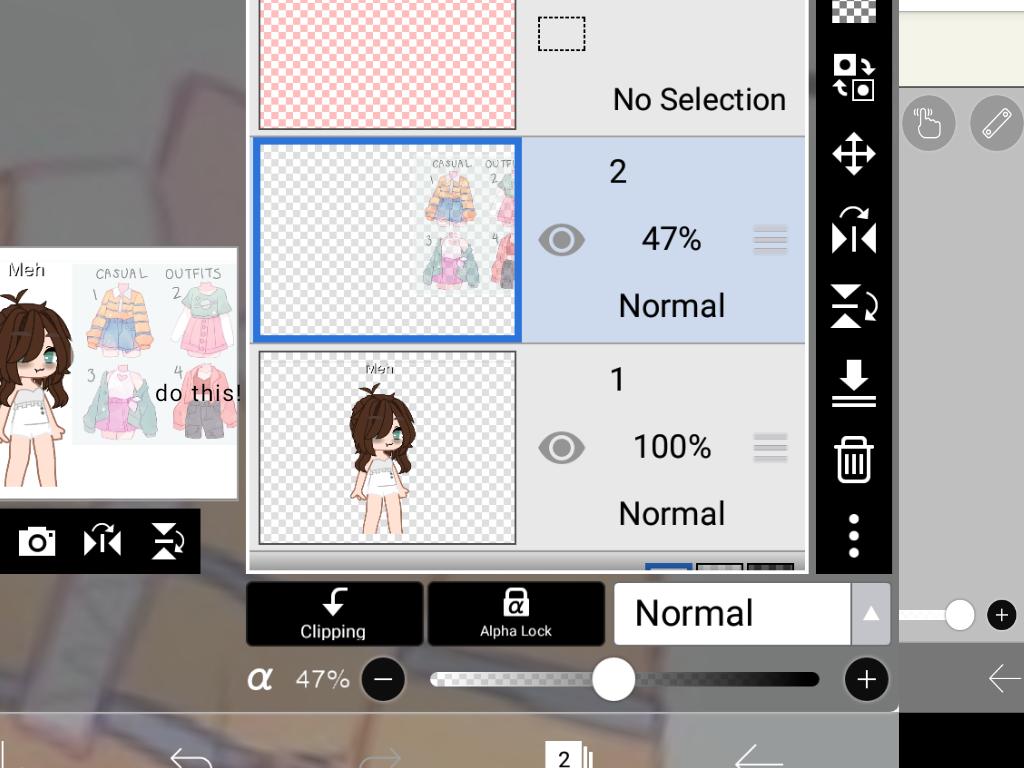Viewport: 1024px width, 768px height.
Task: Enable Alpha Lock on the layer
Action: point(516,613)
